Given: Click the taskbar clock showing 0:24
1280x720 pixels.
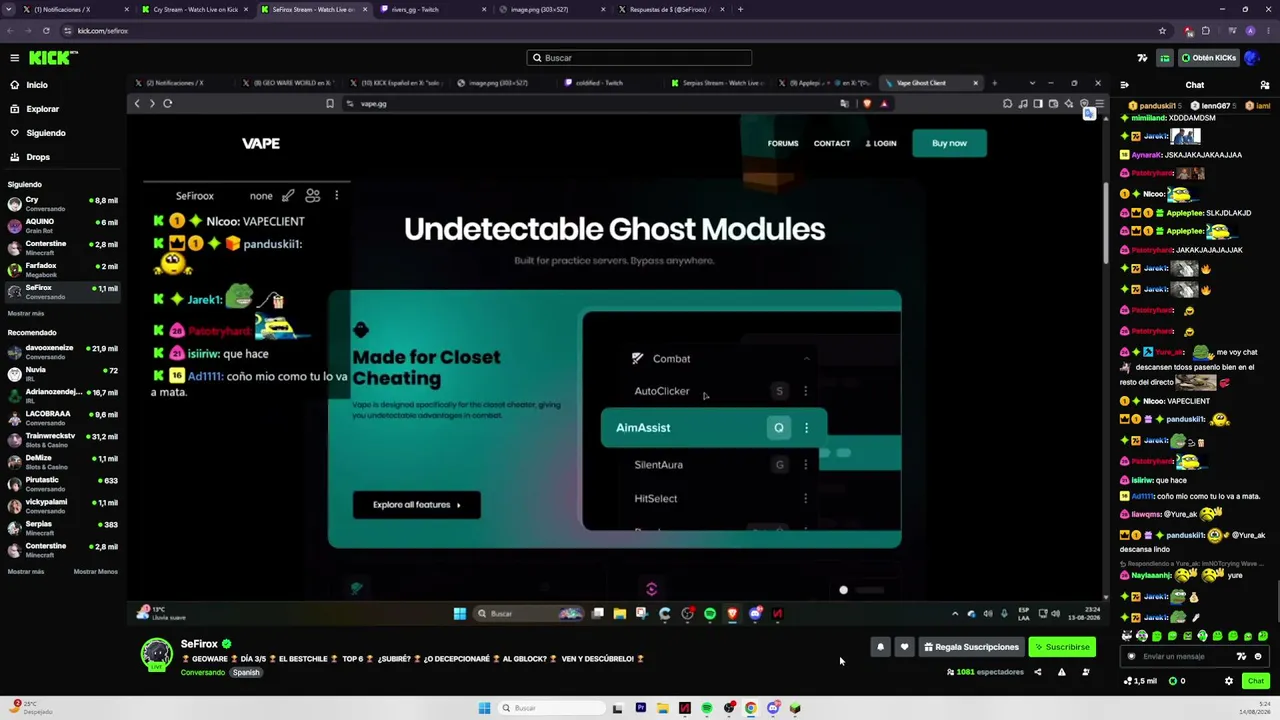Looking at the screenshot, I should pos(1257,708).
